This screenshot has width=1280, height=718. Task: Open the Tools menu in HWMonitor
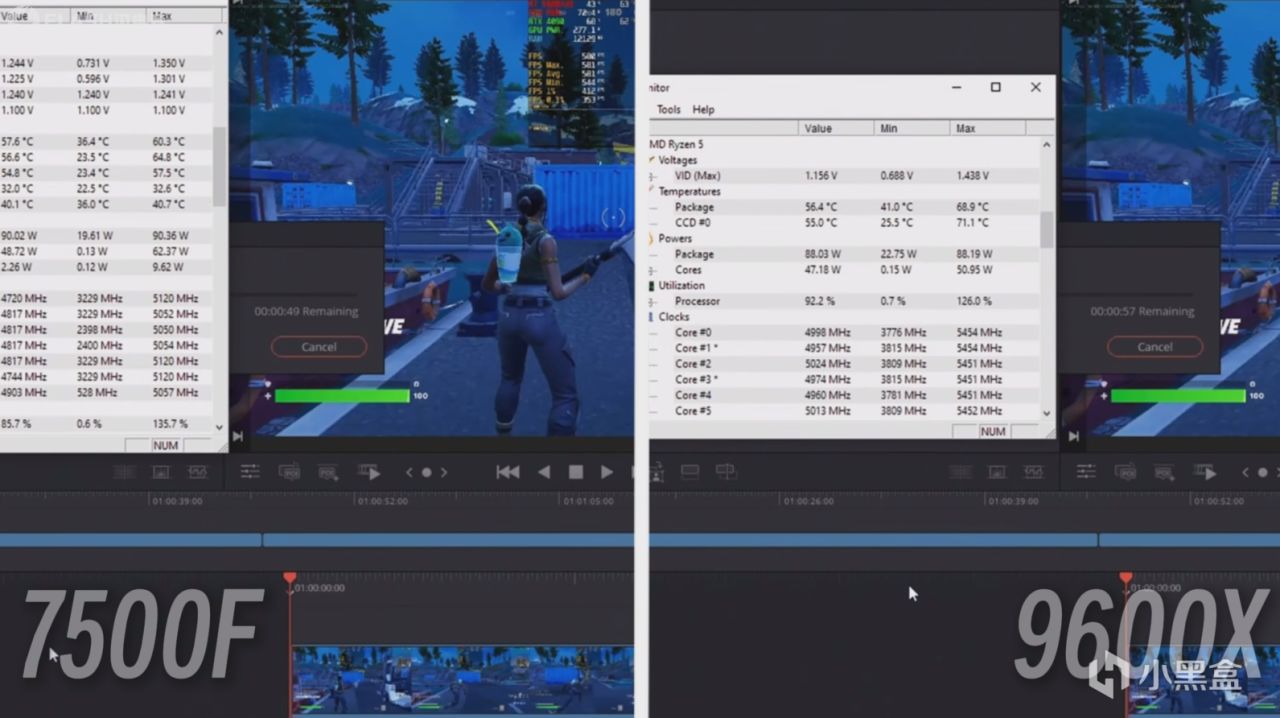pos(669,109)
